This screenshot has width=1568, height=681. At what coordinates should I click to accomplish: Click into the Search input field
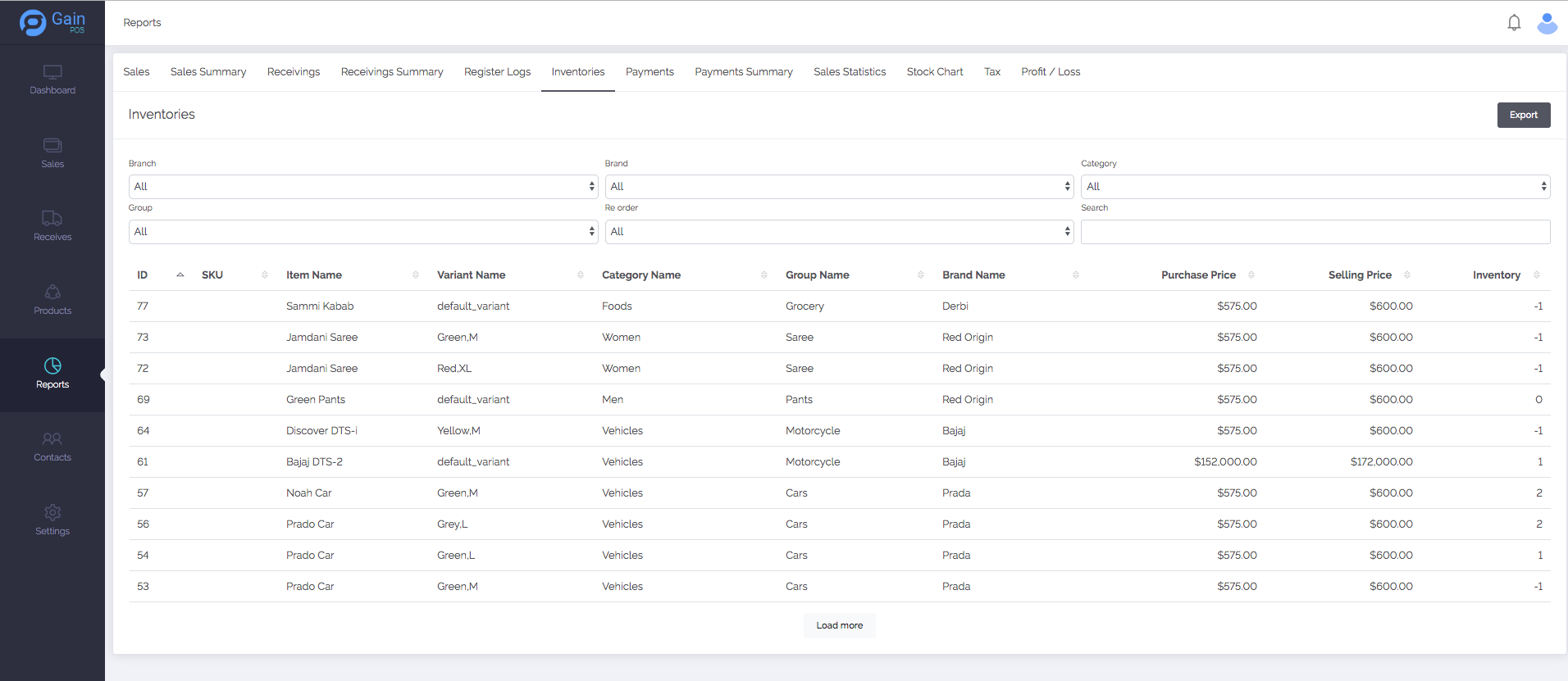click(x=1315, y=232)
